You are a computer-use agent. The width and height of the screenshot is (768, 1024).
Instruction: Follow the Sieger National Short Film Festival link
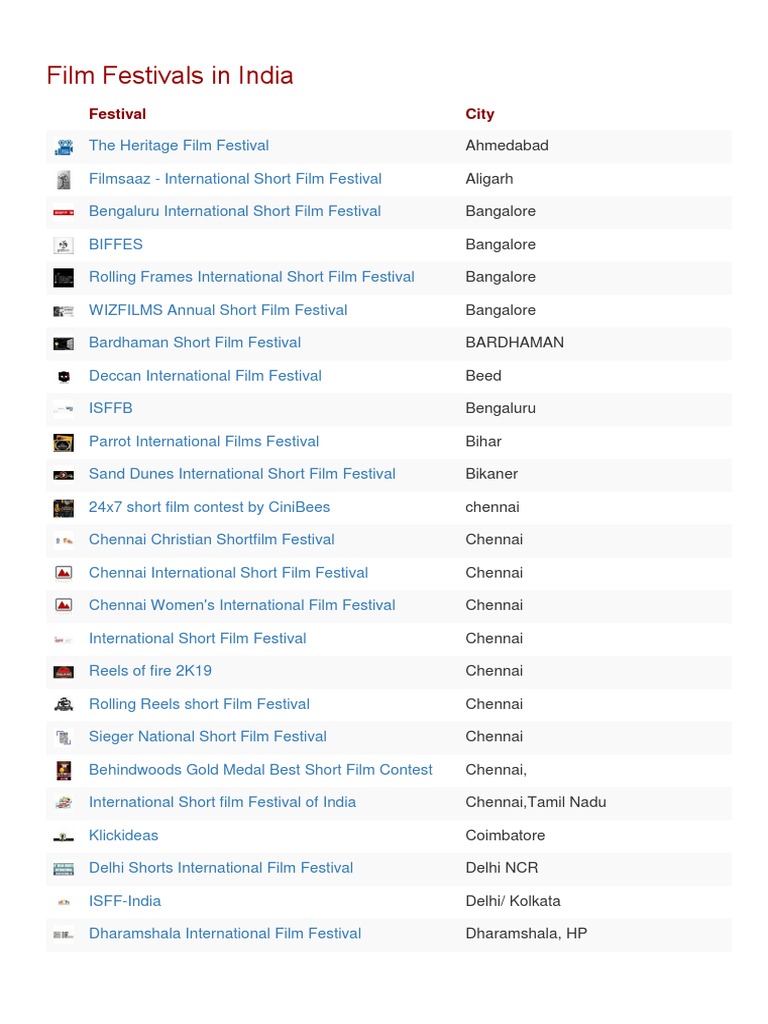207,737
